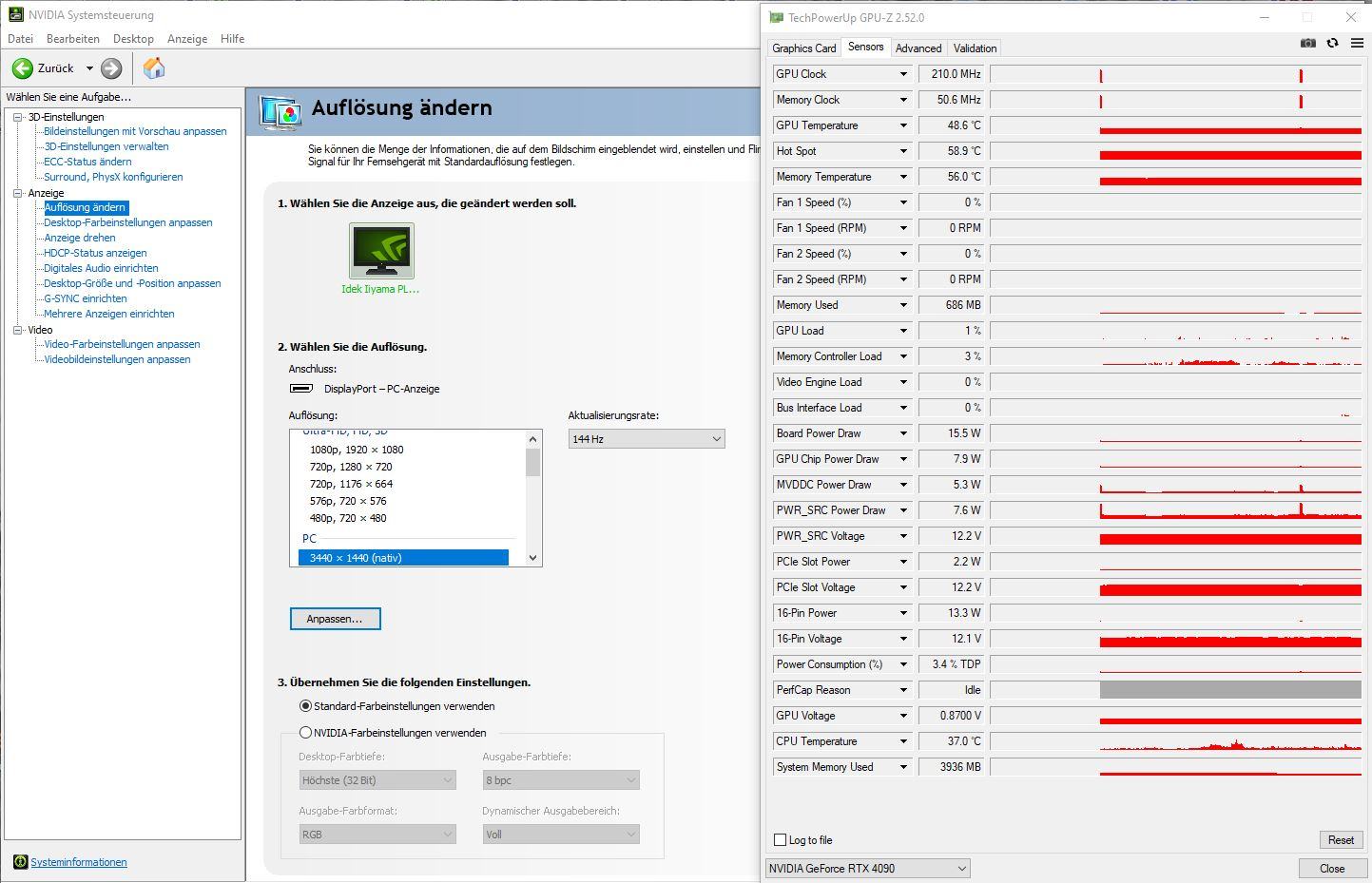This screenshot has width=1372, height=883.
Task: Open the CPU Temperature sensor dropdown
Action: click(903, 741)
